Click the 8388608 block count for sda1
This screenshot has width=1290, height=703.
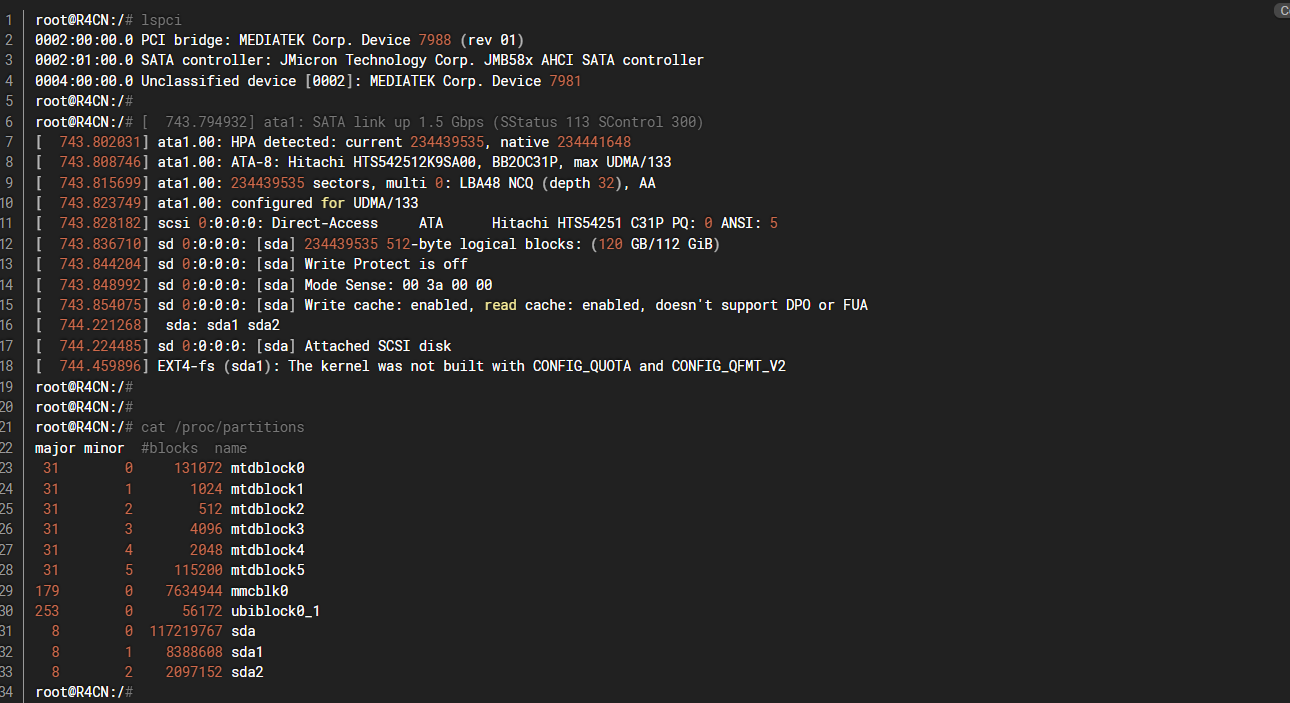click(193, 652)
